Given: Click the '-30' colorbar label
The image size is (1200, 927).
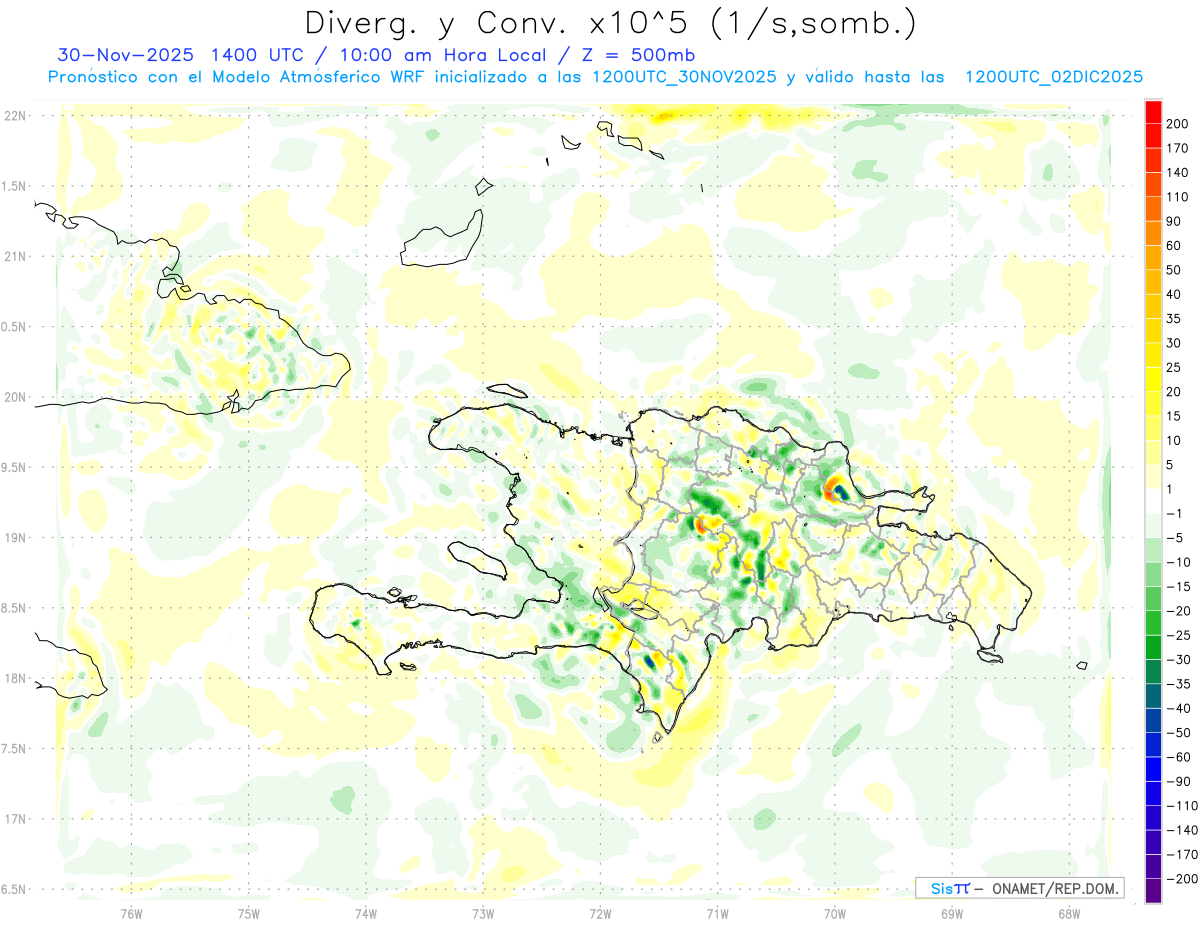Looking at the screenshot, I should [x=1180, y=660].
